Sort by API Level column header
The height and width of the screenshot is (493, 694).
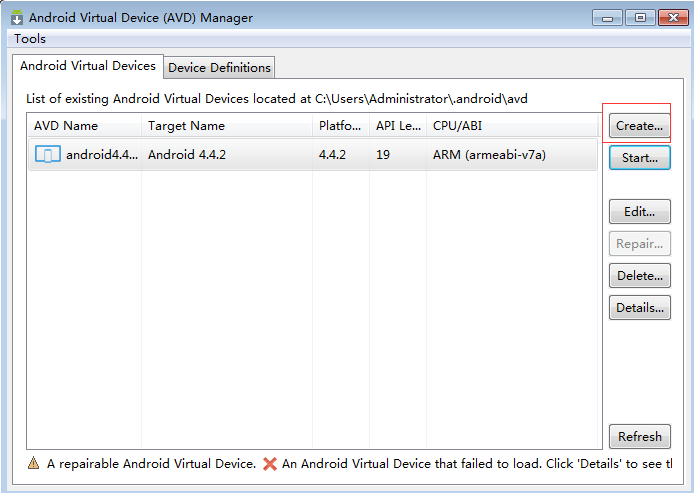pyautogui.click(x=398, y=126)
